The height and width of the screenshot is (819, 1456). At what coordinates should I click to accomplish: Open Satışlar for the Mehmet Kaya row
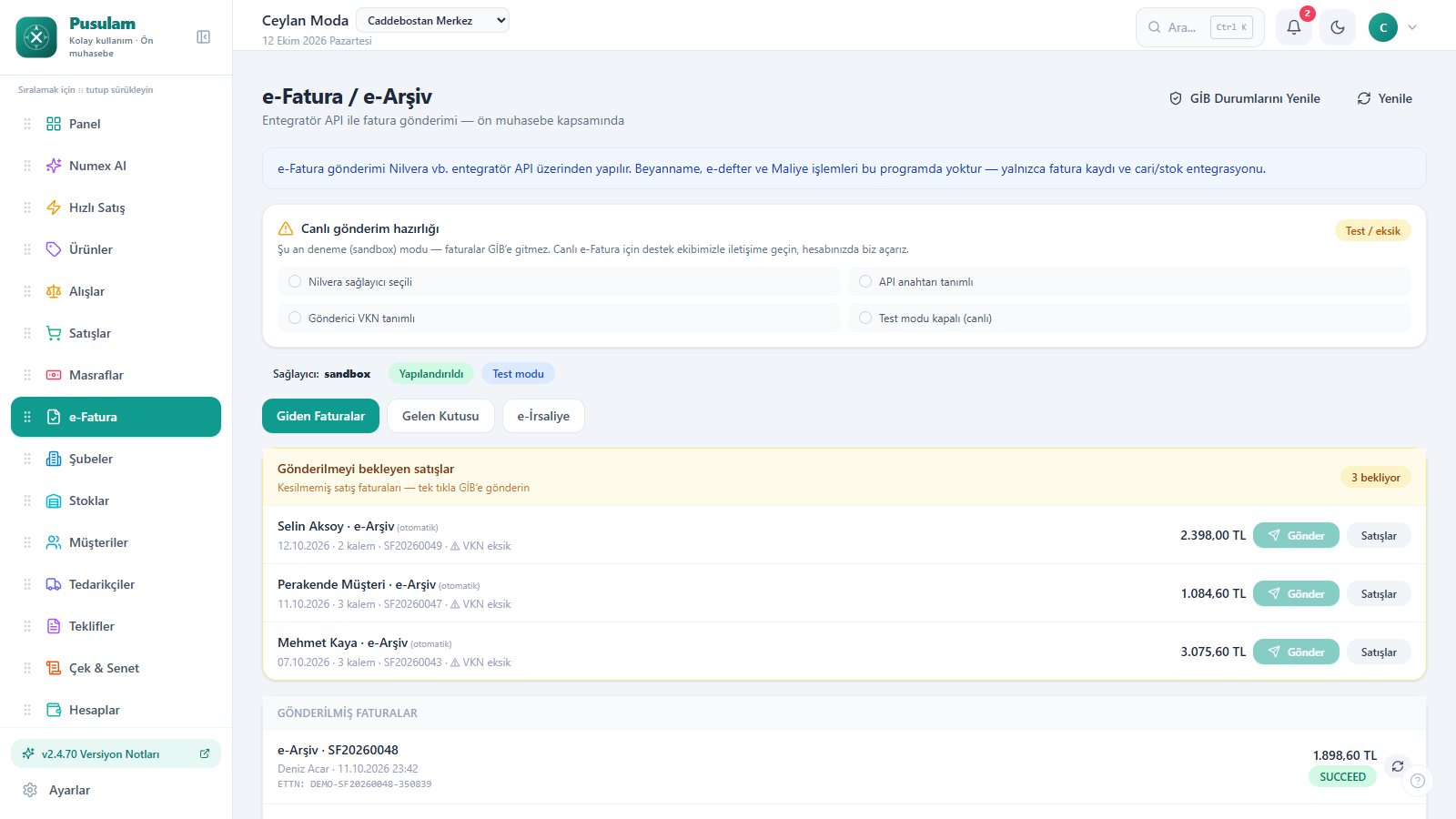(1379, 652)
